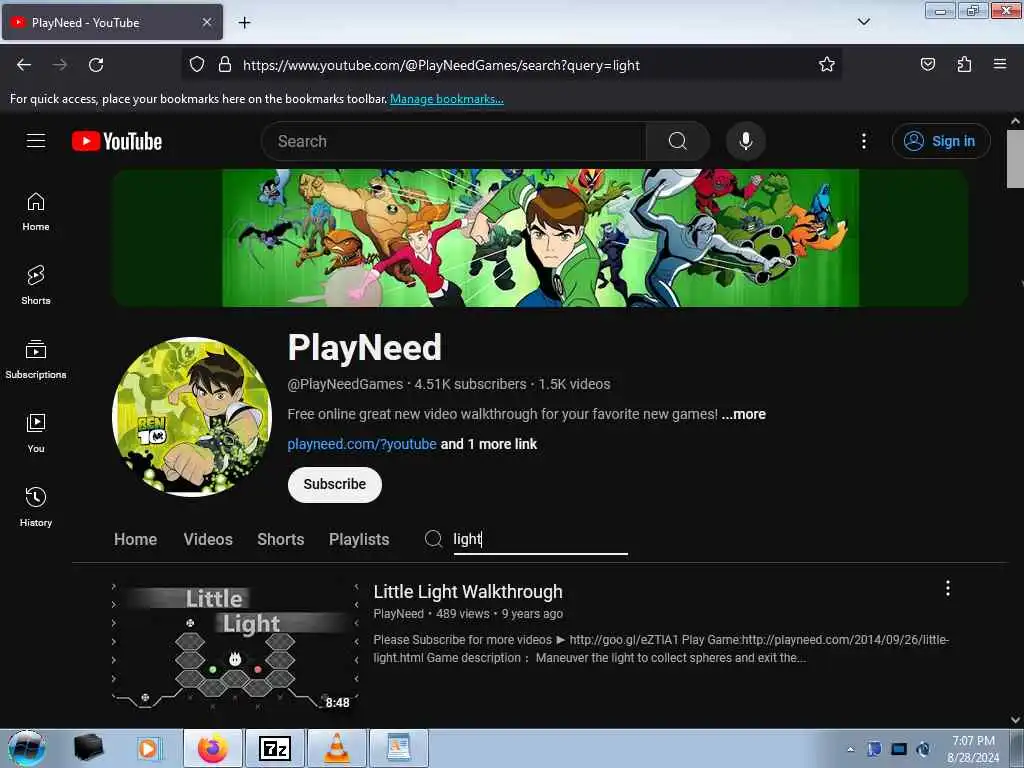Open Shorts in sidebar
This screenshot has height=768, width=1024.
tap(36, 285)
